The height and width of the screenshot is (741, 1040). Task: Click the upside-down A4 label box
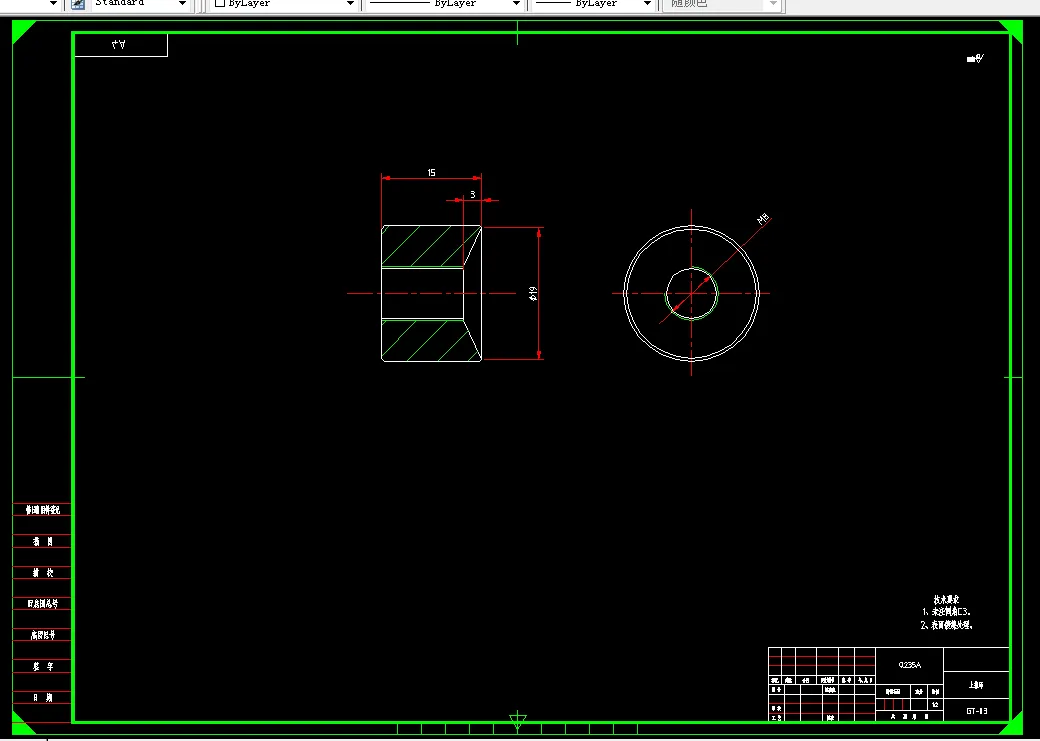click(121, 45)
